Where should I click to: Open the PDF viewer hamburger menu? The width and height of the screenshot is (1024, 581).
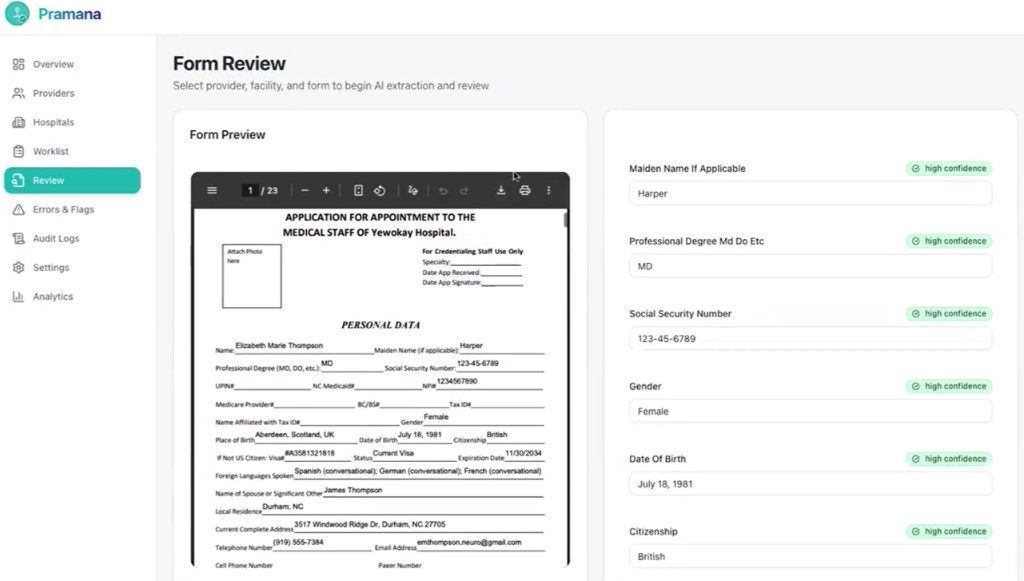[x=212, y=190]
